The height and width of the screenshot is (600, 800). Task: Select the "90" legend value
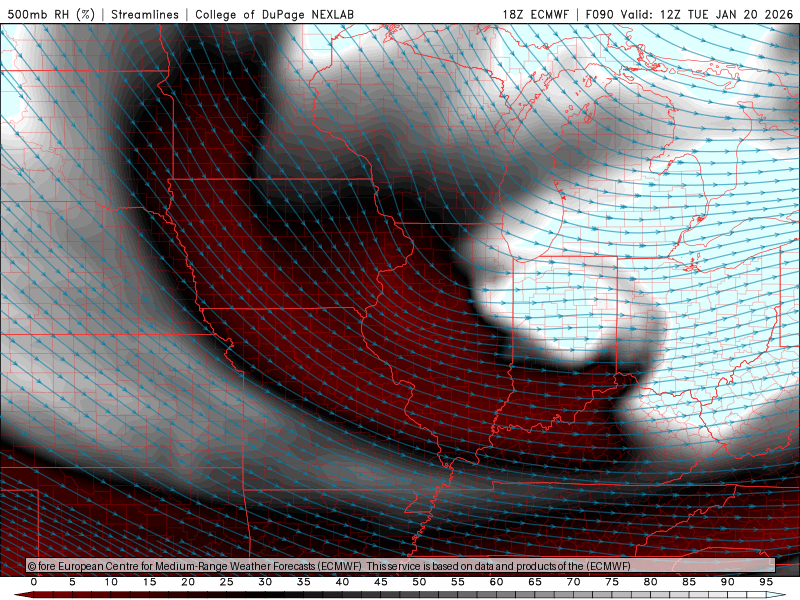click(x=727, y=582)
